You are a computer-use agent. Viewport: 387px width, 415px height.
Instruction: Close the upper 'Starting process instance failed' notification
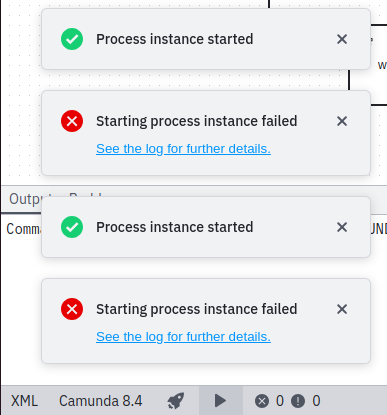pyautogui.click(x=342, y=121)
